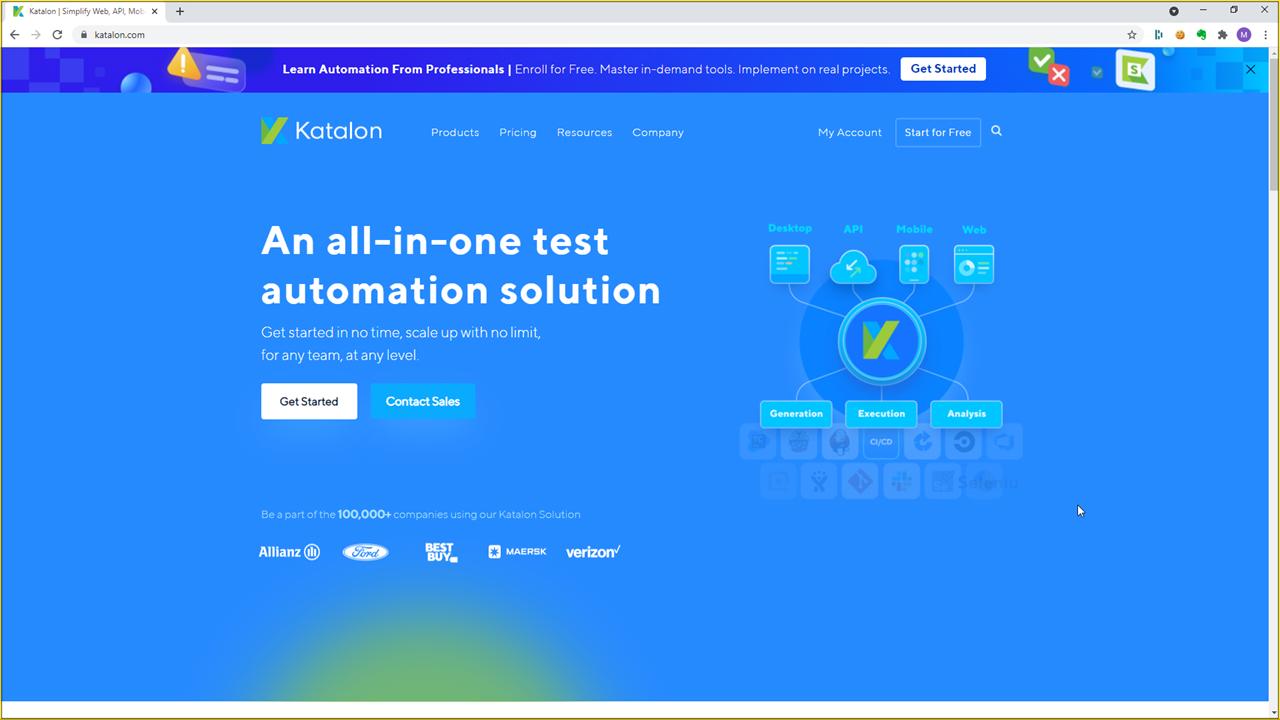Click the Contact Sales button
This screenshot has height=720, width=1280.
point(423,401)
